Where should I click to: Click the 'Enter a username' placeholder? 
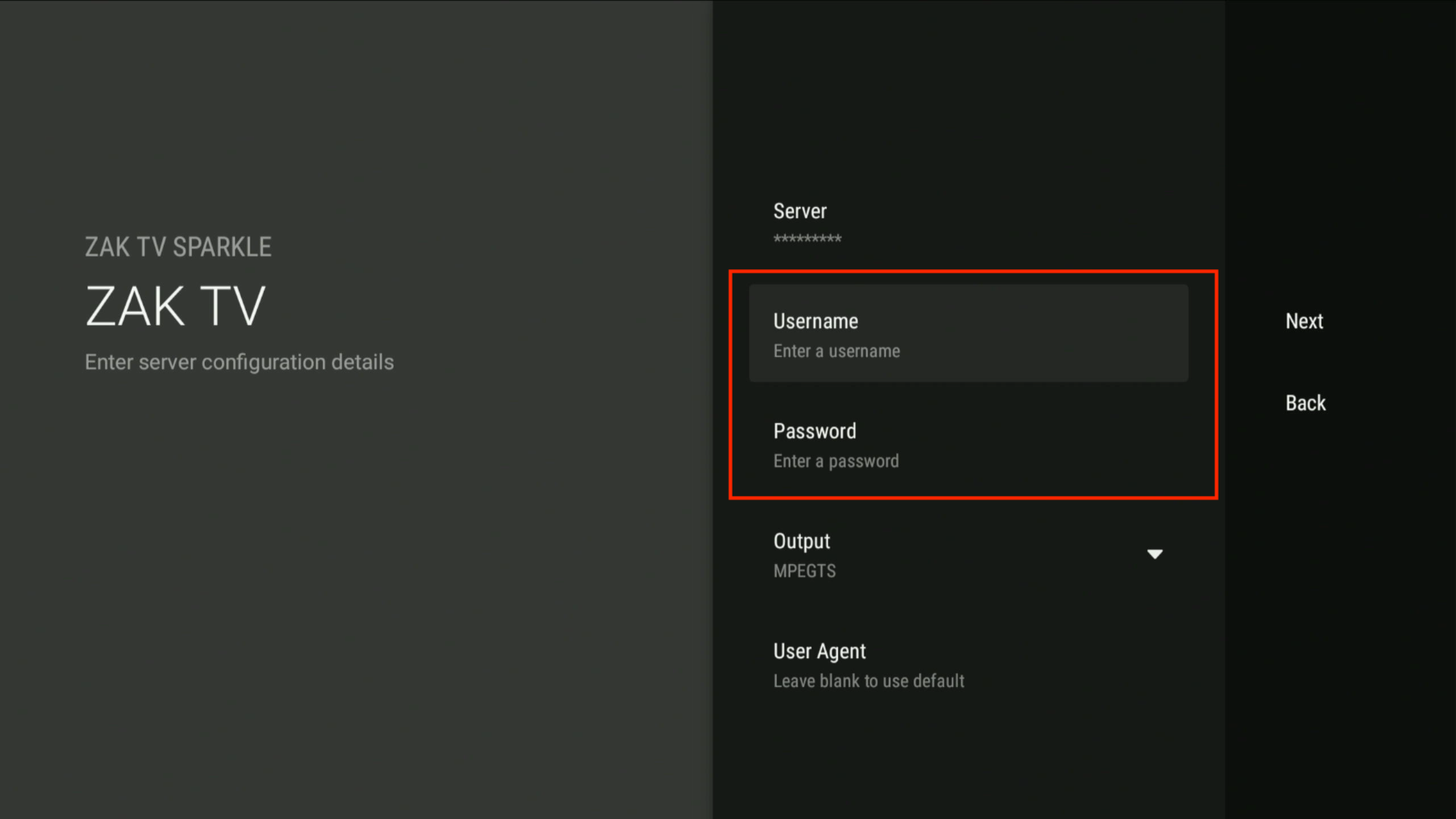836,351
